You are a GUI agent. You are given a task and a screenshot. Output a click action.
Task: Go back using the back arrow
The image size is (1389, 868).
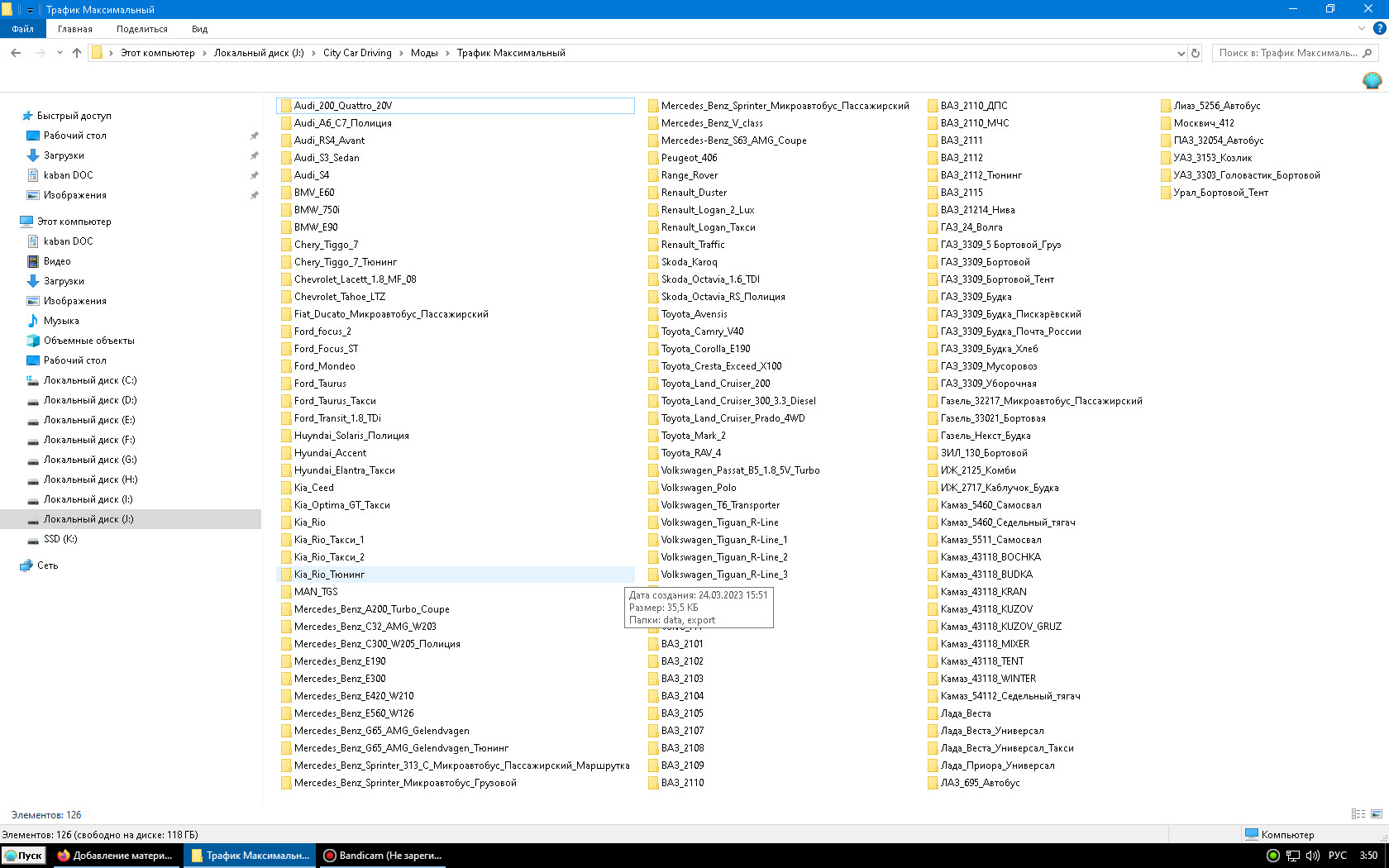coord(16,53)
